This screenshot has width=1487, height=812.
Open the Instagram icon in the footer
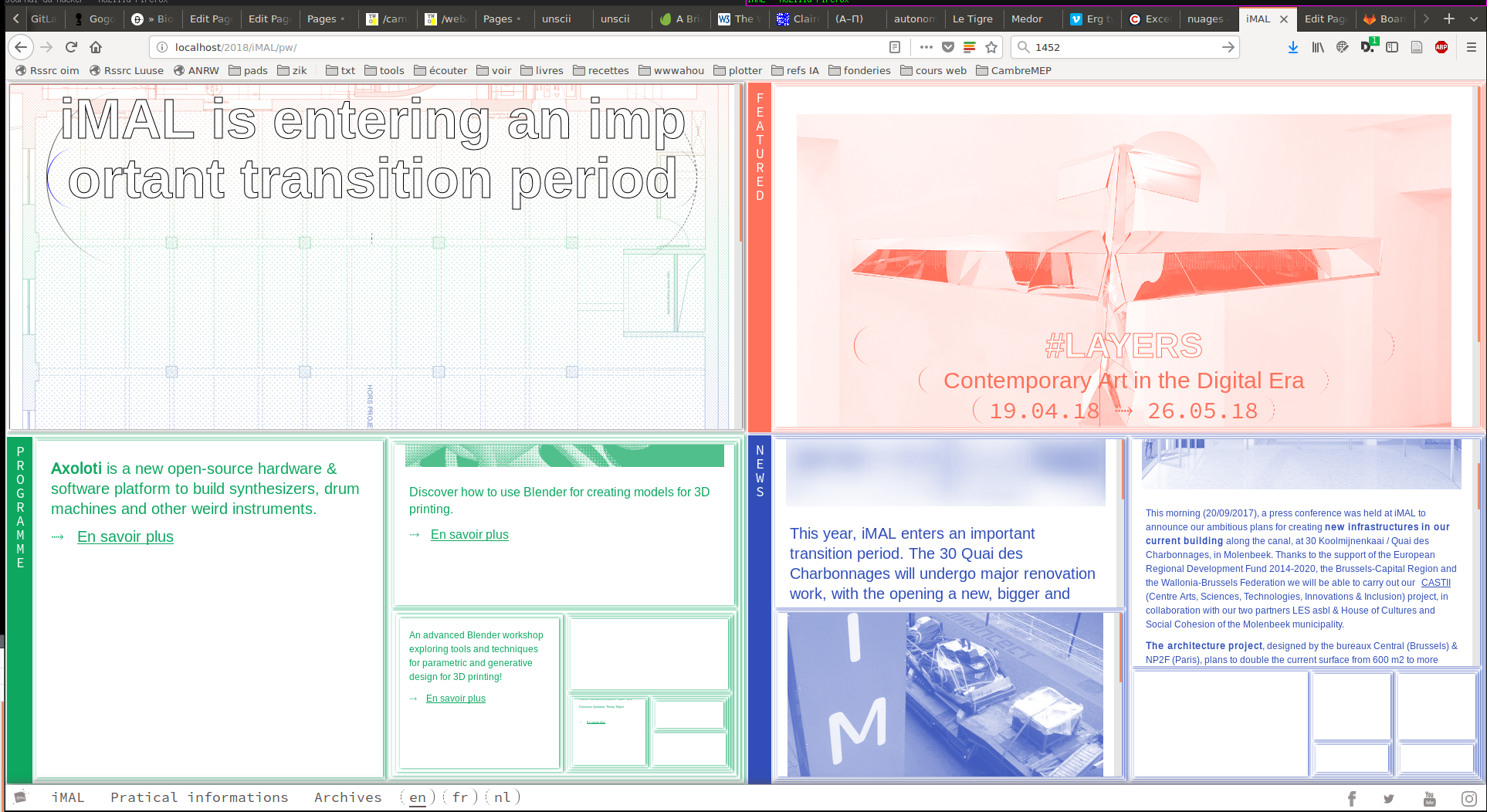click(x=1468, y=799)
